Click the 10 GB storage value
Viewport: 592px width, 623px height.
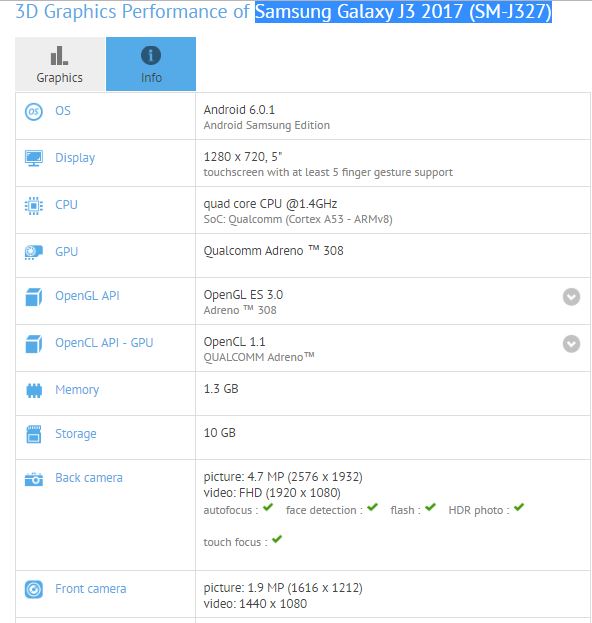219,433
